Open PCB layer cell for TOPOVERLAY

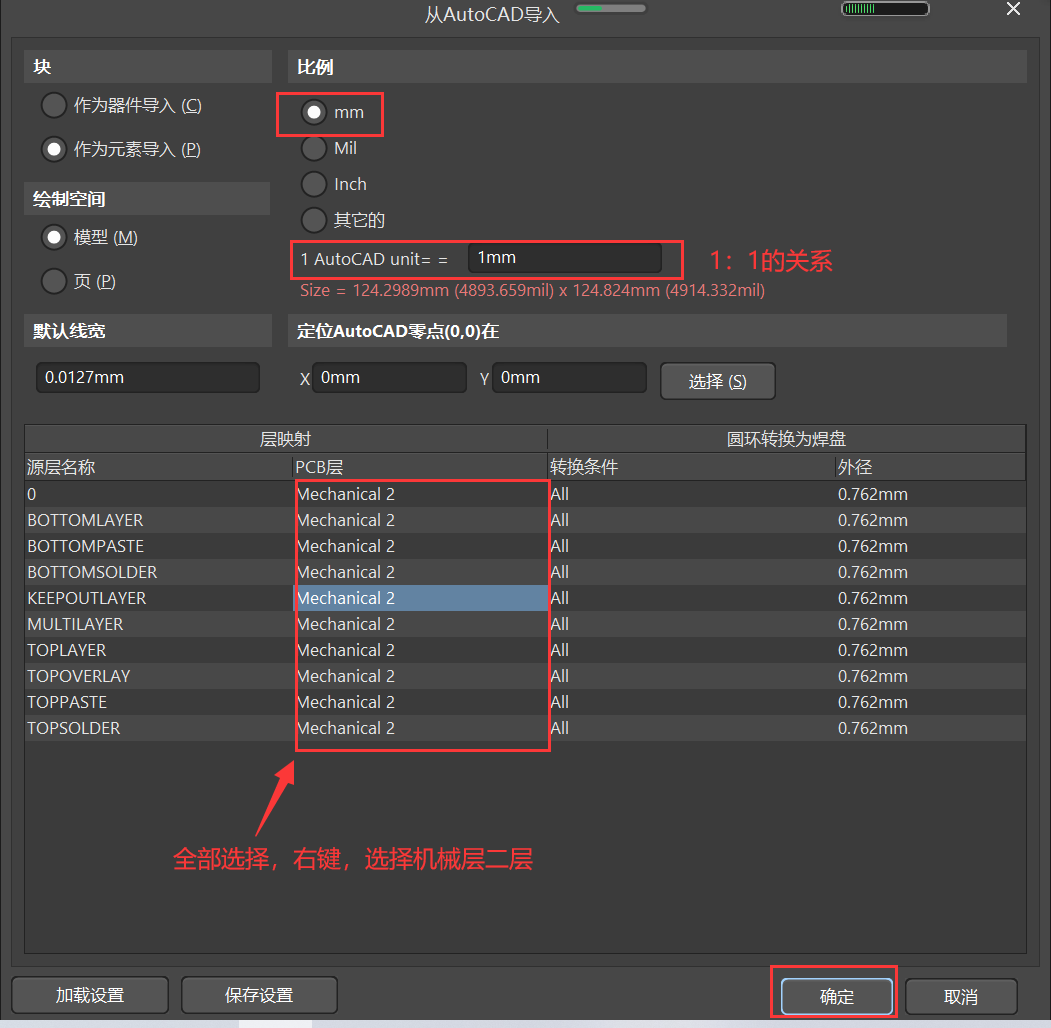tap(420, 676)
